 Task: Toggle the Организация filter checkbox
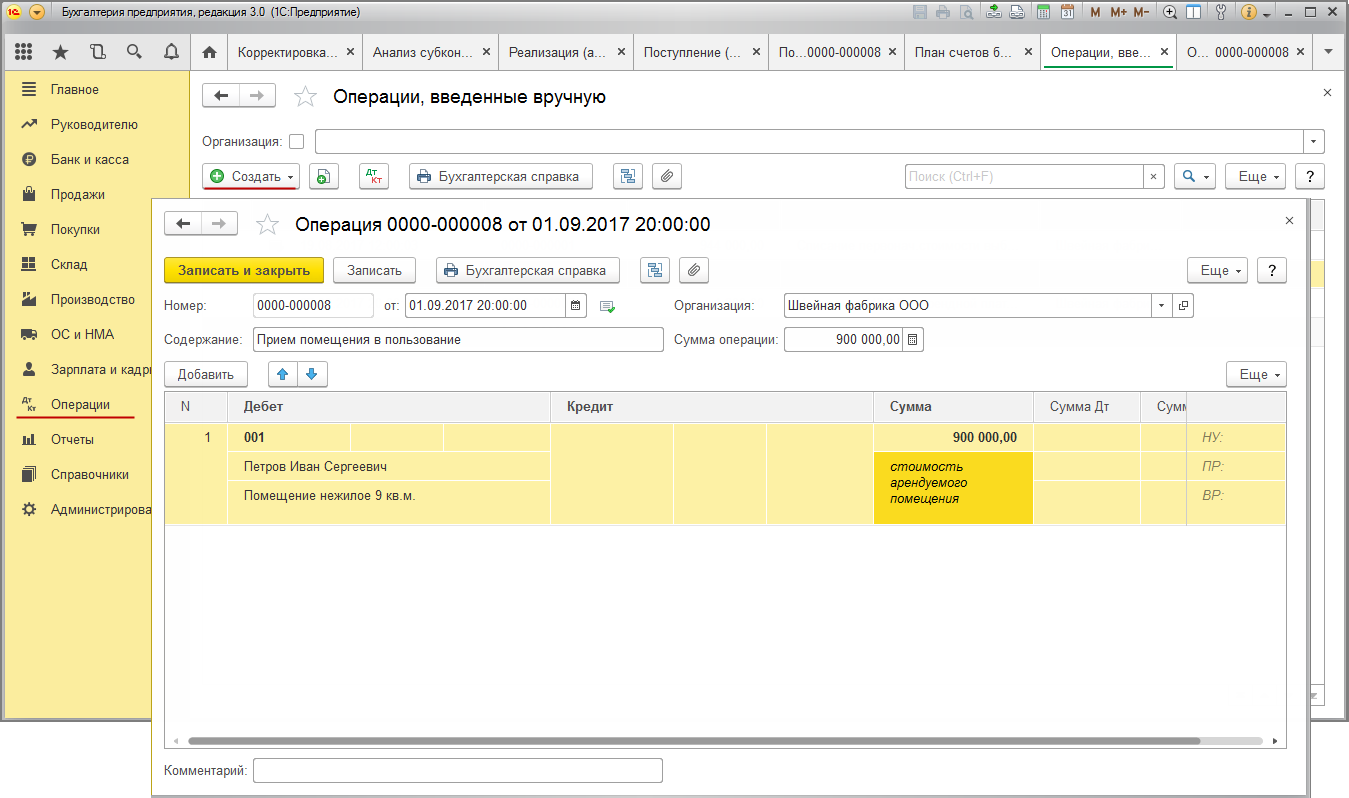(x=296, y=141)
